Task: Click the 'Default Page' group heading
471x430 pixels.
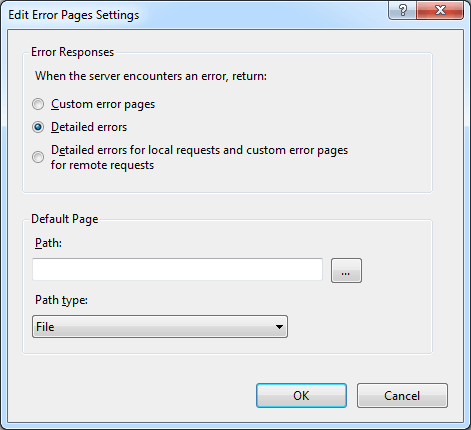Action: click(x=65, y=219)
